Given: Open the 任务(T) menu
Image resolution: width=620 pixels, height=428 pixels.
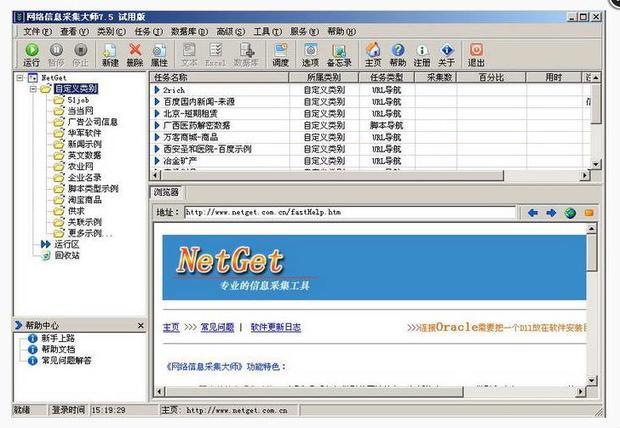Looking at the screenshot, I should point(148,31).
